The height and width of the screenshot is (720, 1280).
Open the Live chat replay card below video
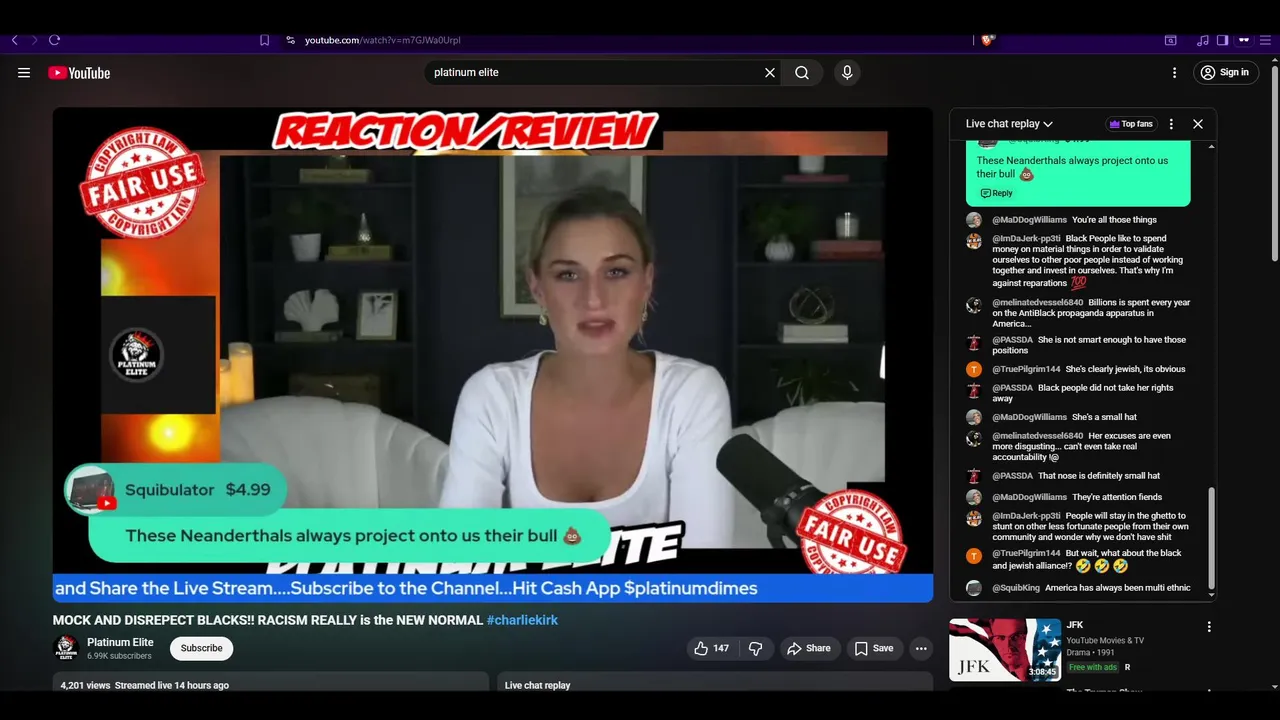coord(714,683)
